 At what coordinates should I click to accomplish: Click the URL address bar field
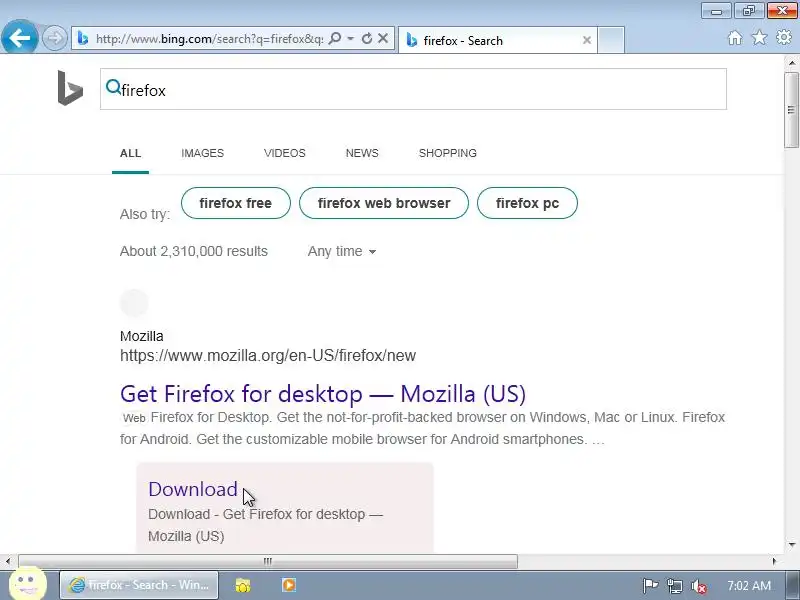209,39
